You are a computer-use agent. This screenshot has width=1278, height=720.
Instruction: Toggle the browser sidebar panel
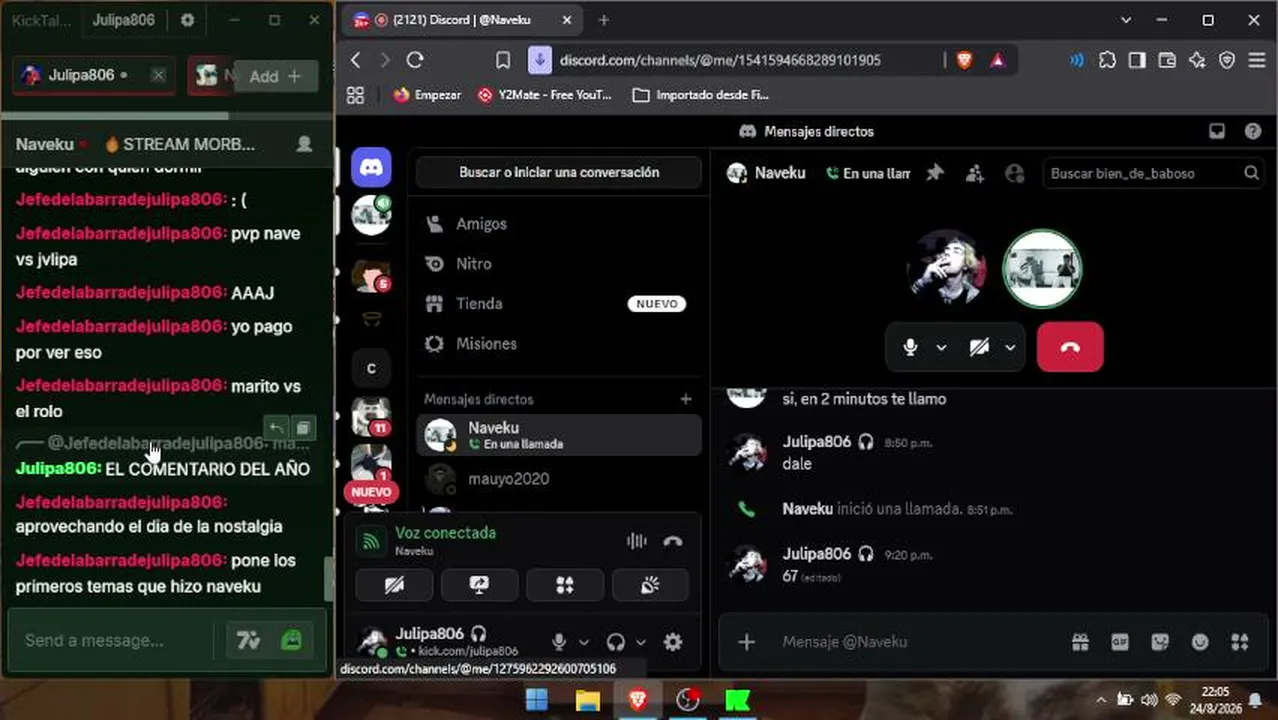[x=1137, y=60]
